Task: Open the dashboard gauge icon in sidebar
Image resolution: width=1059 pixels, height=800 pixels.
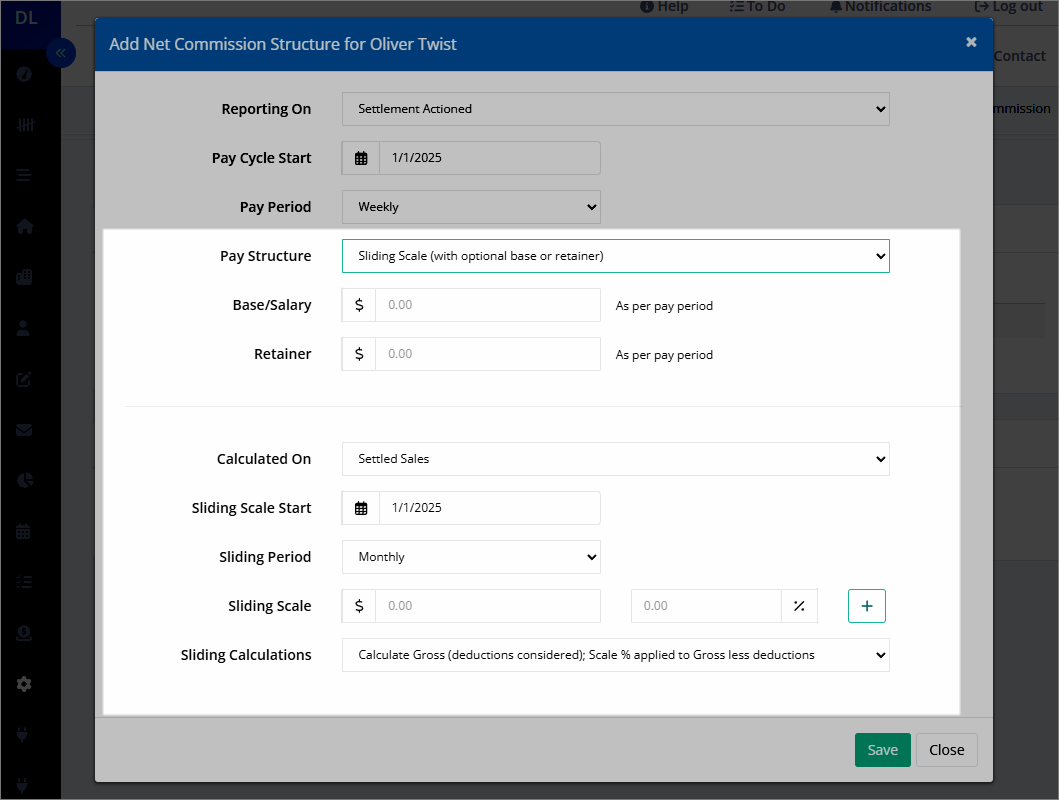Action: pos(24,74)
